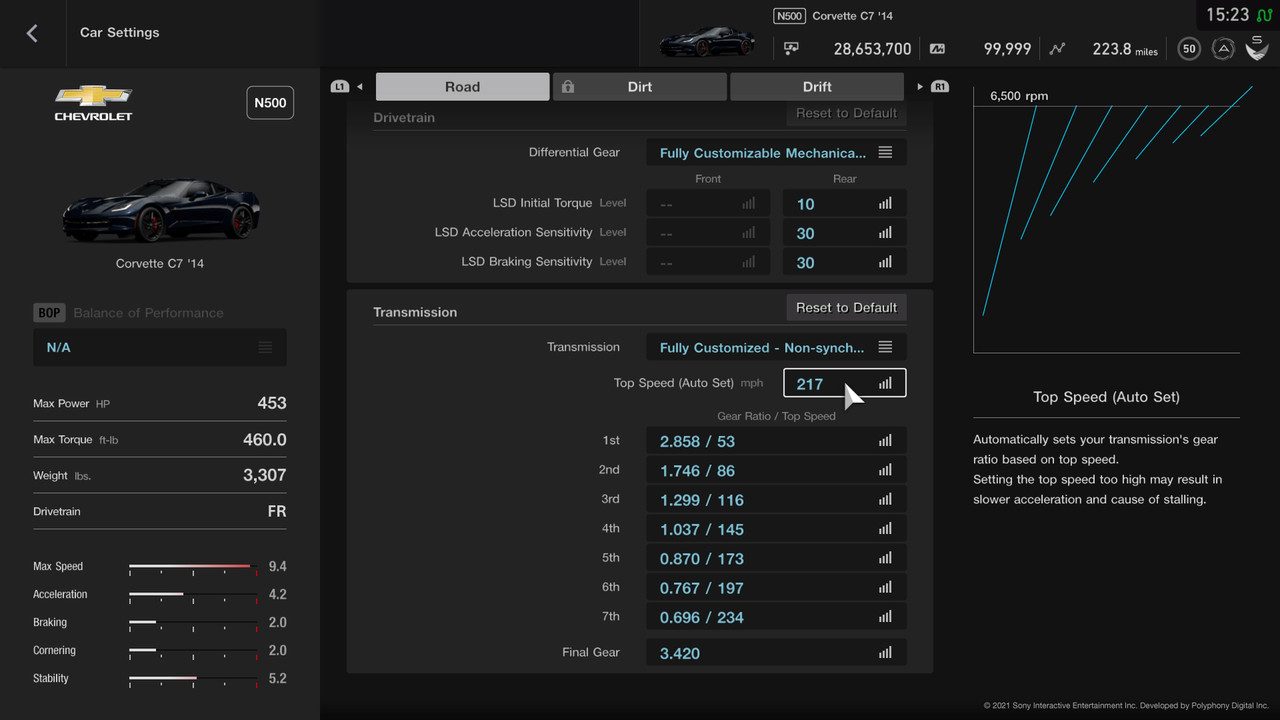This screenshot has height=720, width=1280.
Task: Open the Differential Gear dropdown
Action: [776, 153]
